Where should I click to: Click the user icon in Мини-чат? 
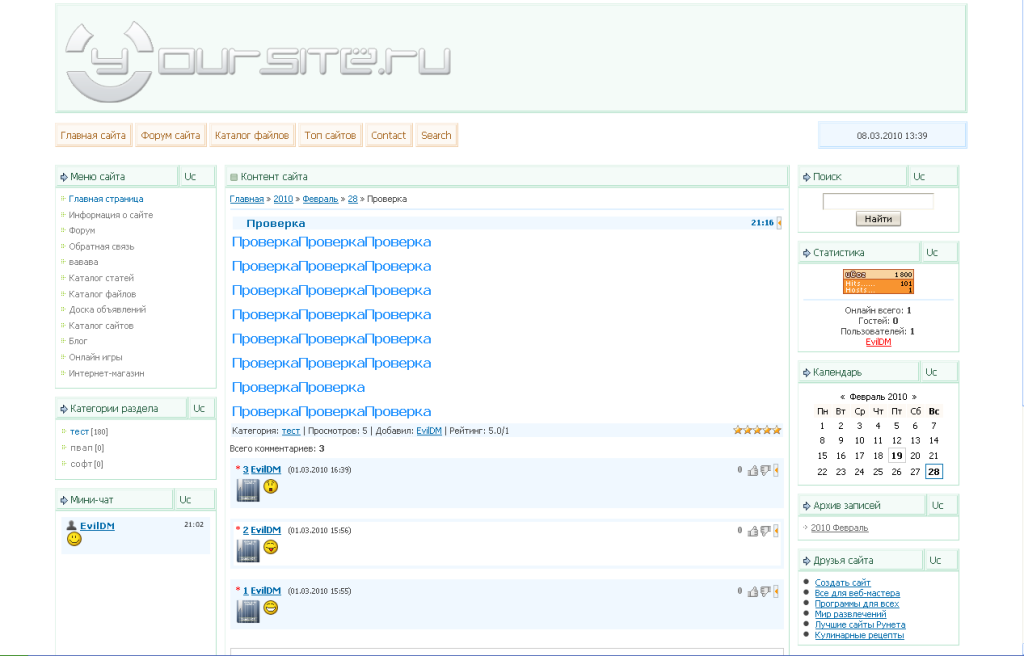(71, 525)
